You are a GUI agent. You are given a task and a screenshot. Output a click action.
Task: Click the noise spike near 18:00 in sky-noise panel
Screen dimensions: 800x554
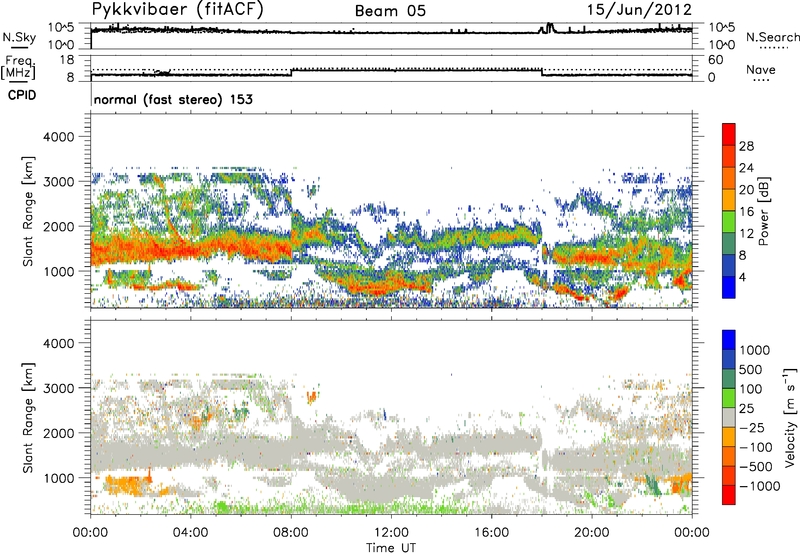point(548,28)
